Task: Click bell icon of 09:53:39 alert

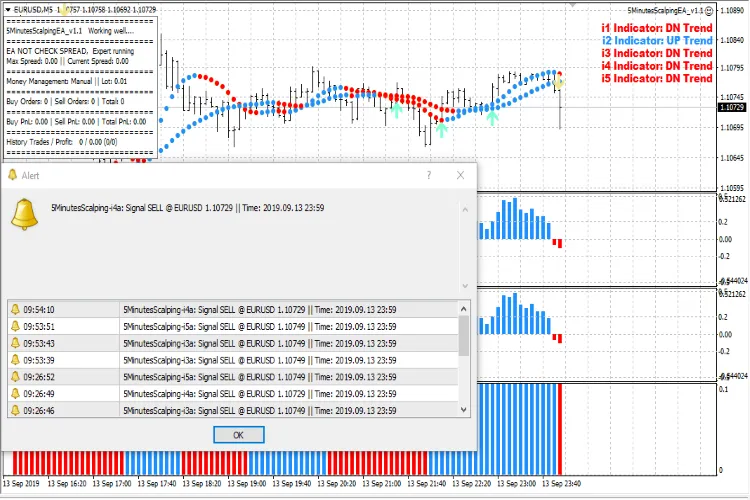Action: pyautogui.click(x=15, y=360)
